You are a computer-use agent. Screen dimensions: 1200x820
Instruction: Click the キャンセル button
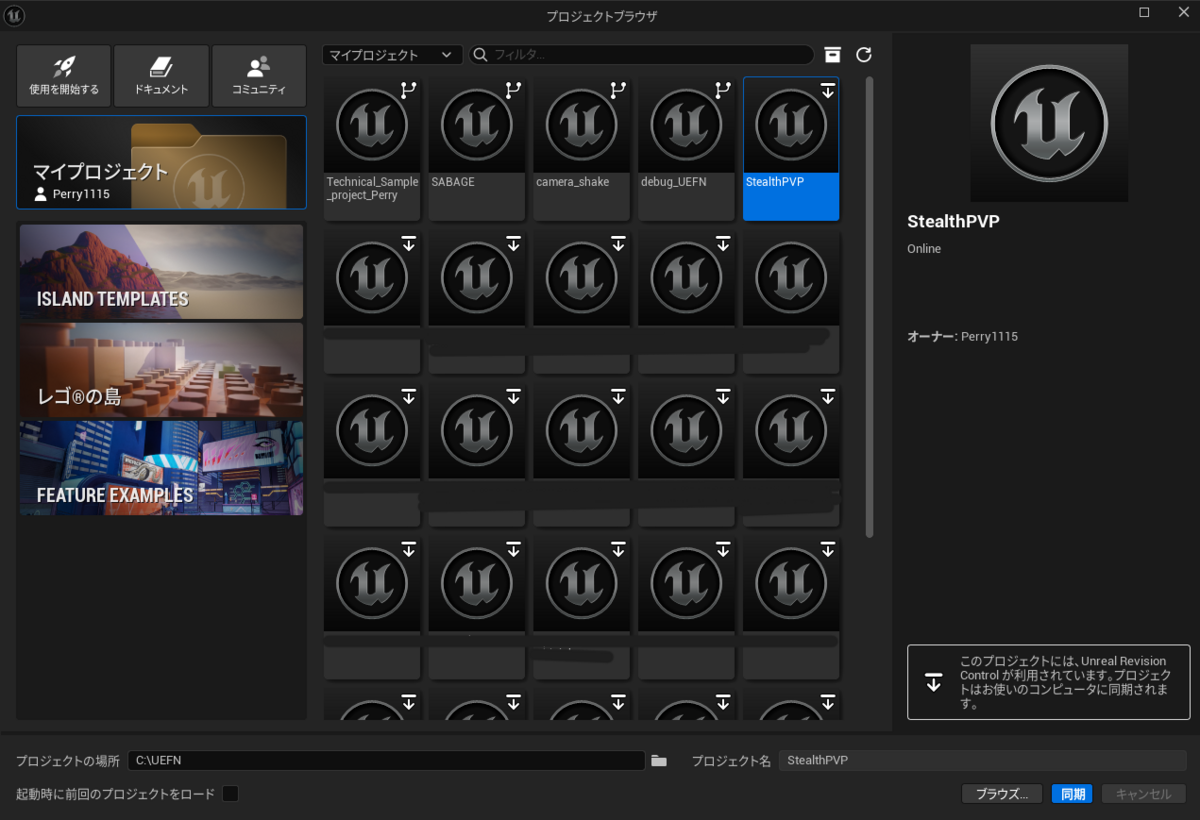tap(1143, 794)
